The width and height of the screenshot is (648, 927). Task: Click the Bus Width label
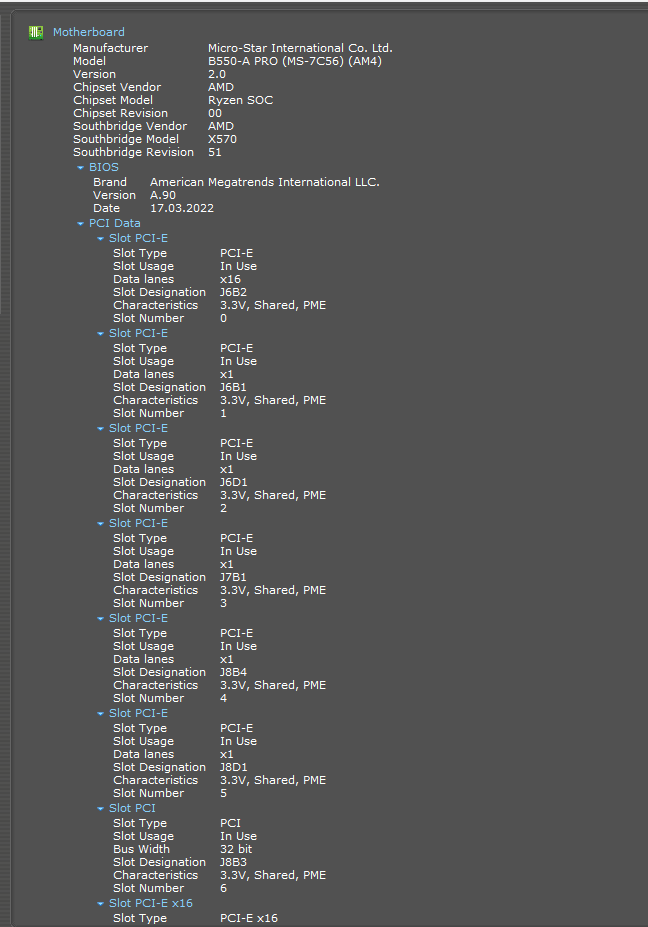pyautogui.click(x=141, y=849)
